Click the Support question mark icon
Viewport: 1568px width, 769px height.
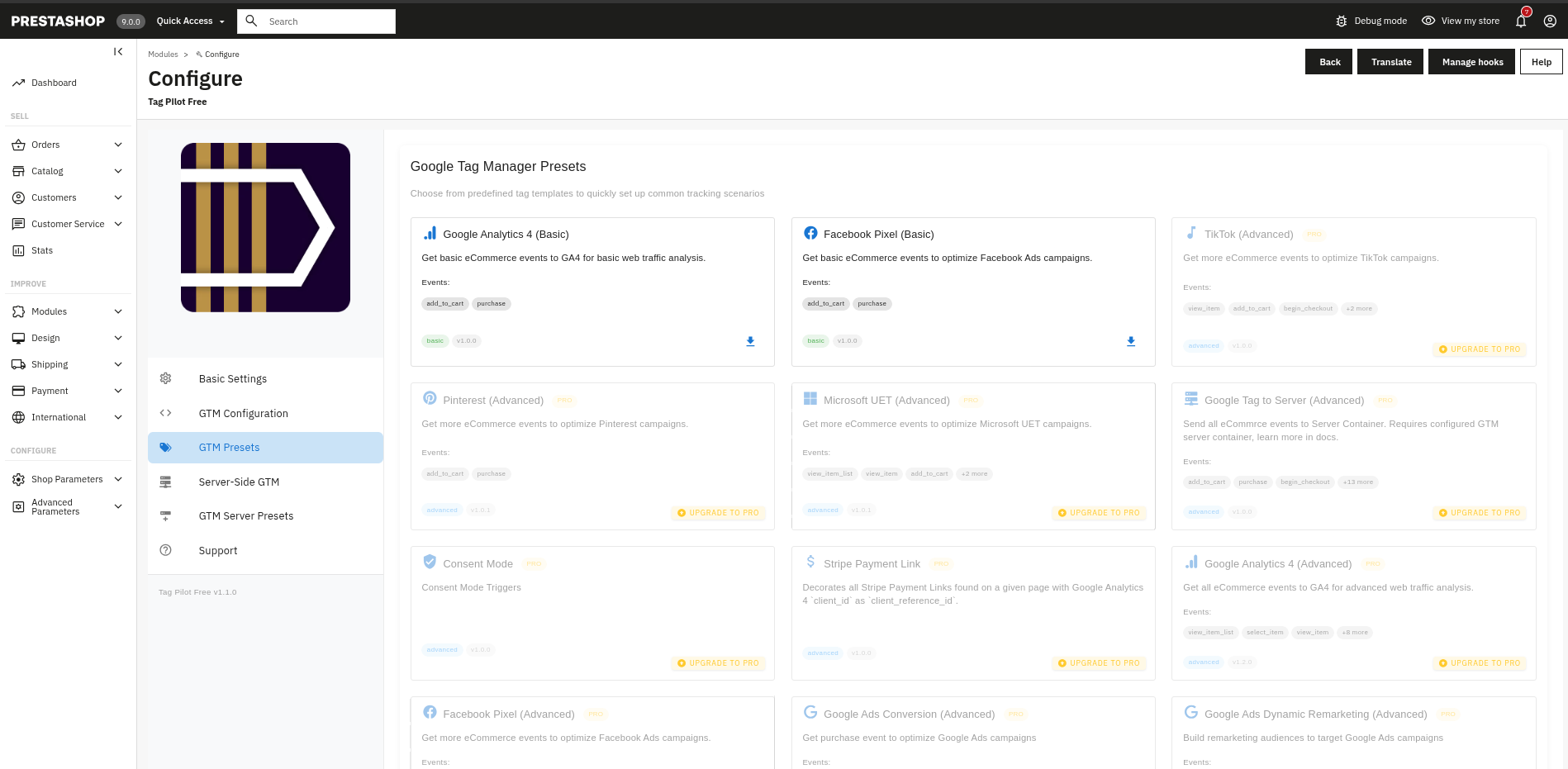click(x=166, y=550)
